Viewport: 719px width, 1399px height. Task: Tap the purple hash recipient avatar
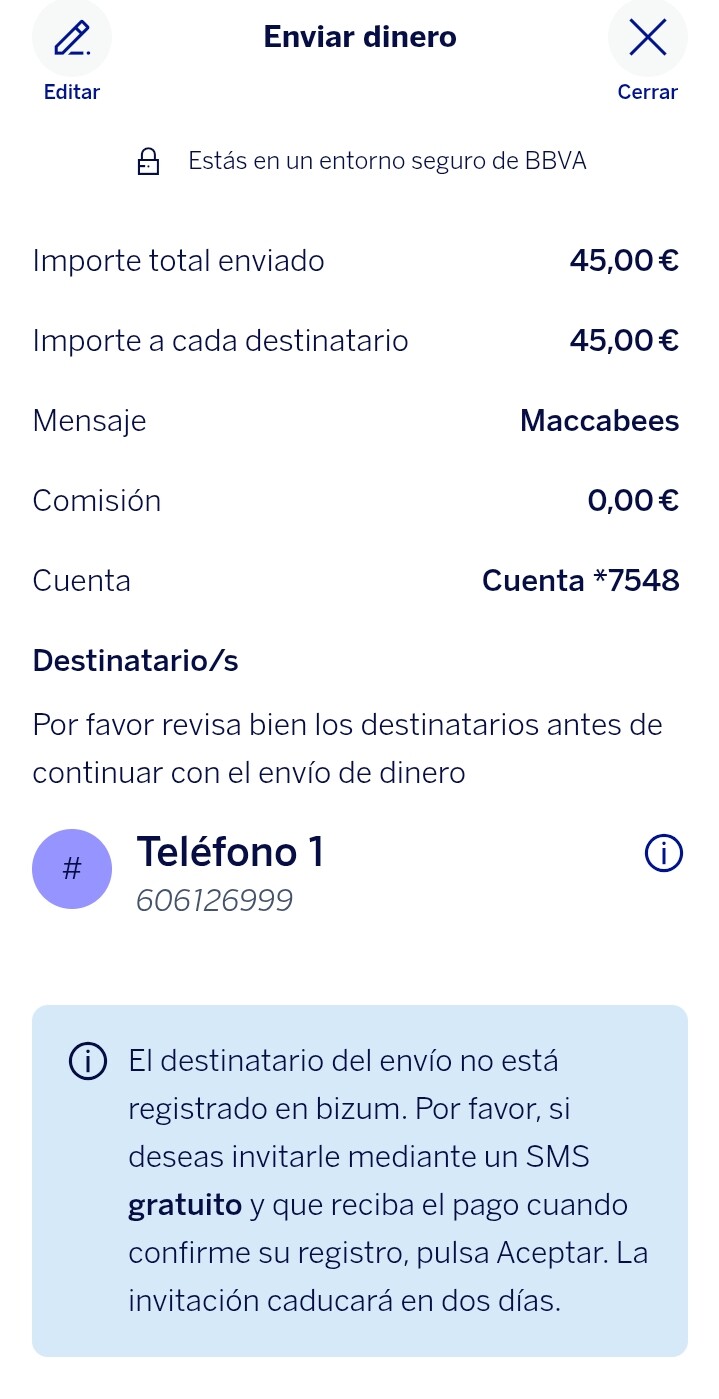tap(72, 869)
